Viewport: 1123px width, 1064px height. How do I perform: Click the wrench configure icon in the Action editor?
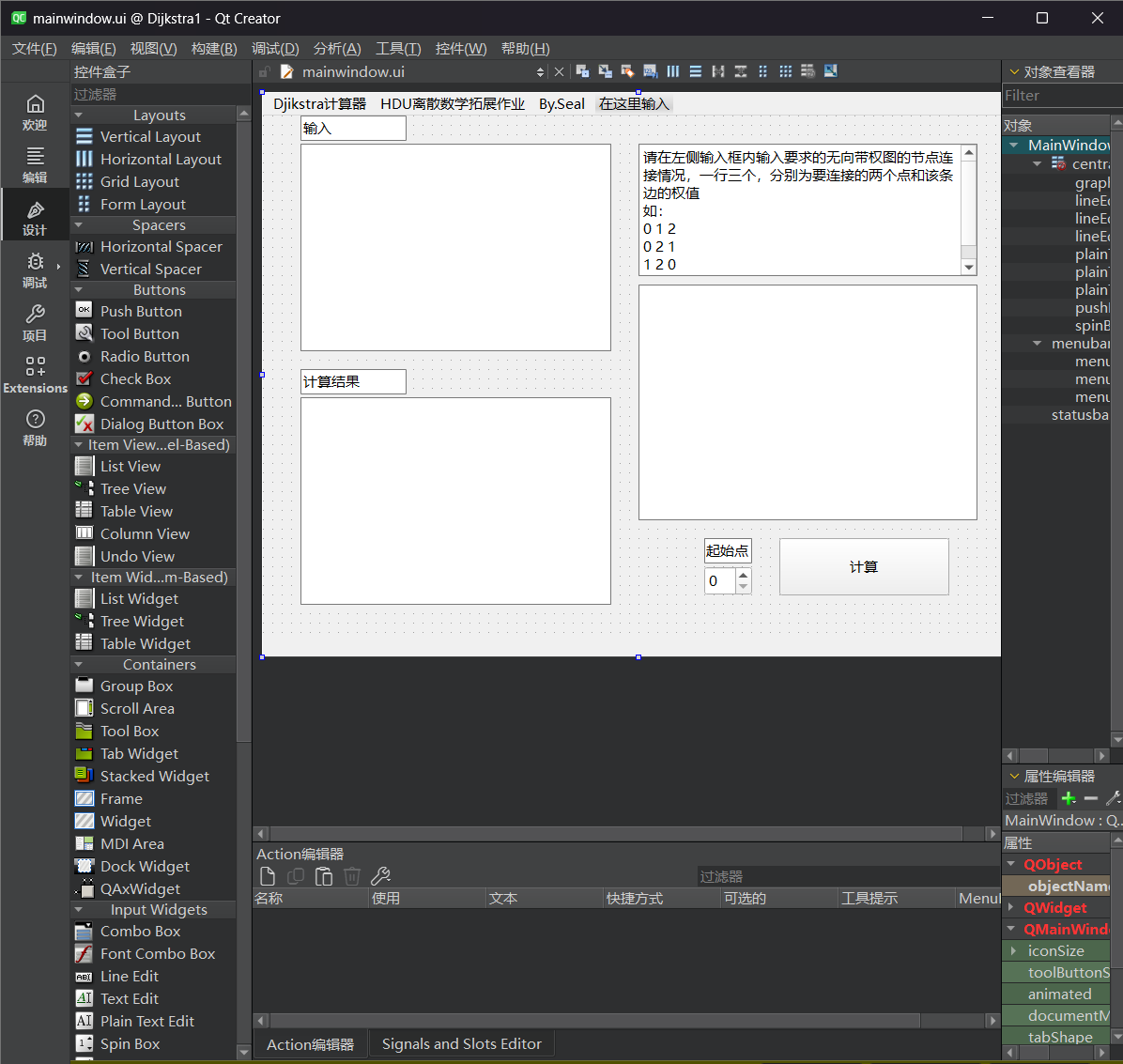coord(380,875)
